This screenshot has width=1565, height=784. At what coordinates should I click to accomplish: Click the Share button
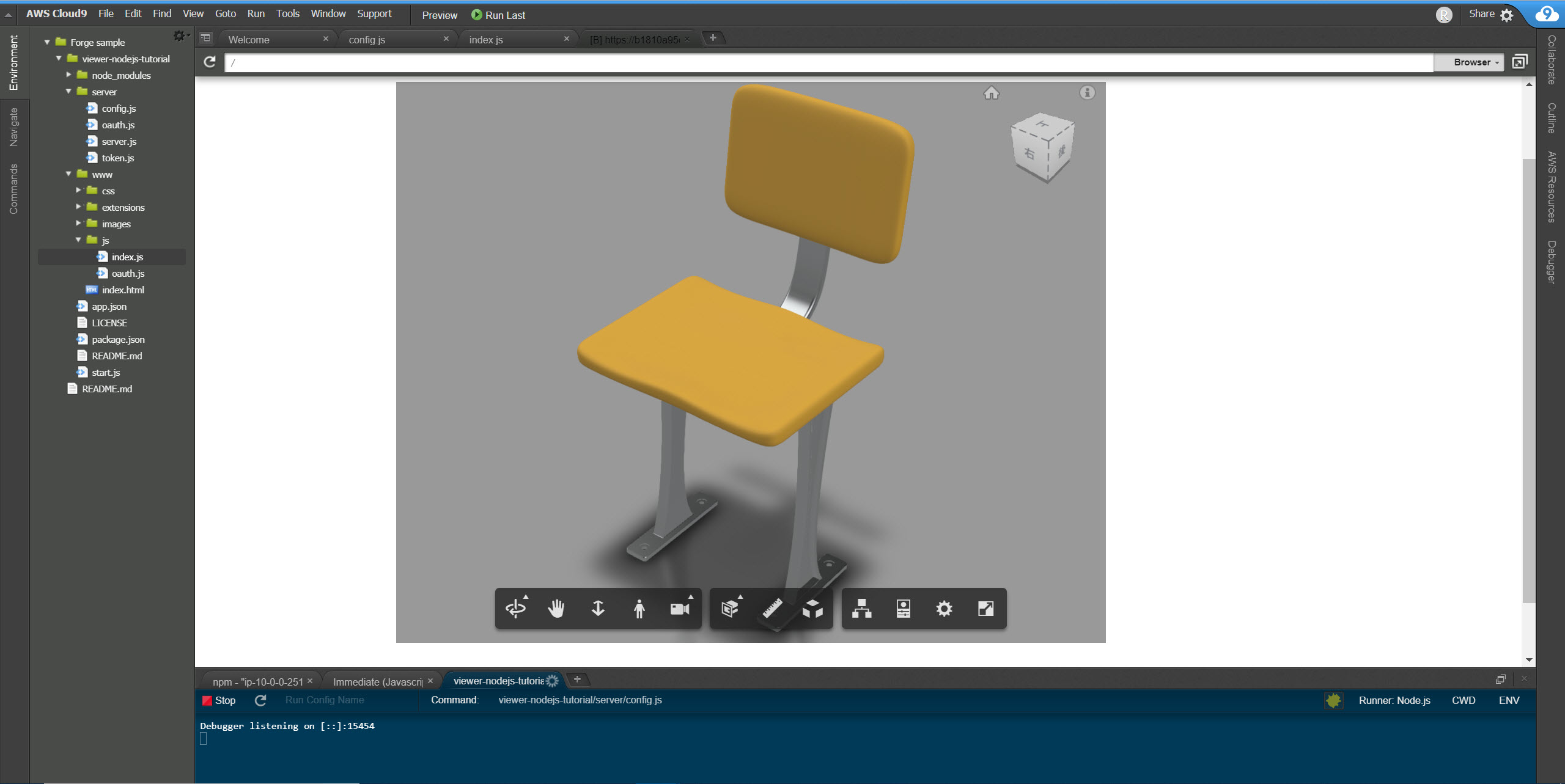coord(1481,13)
